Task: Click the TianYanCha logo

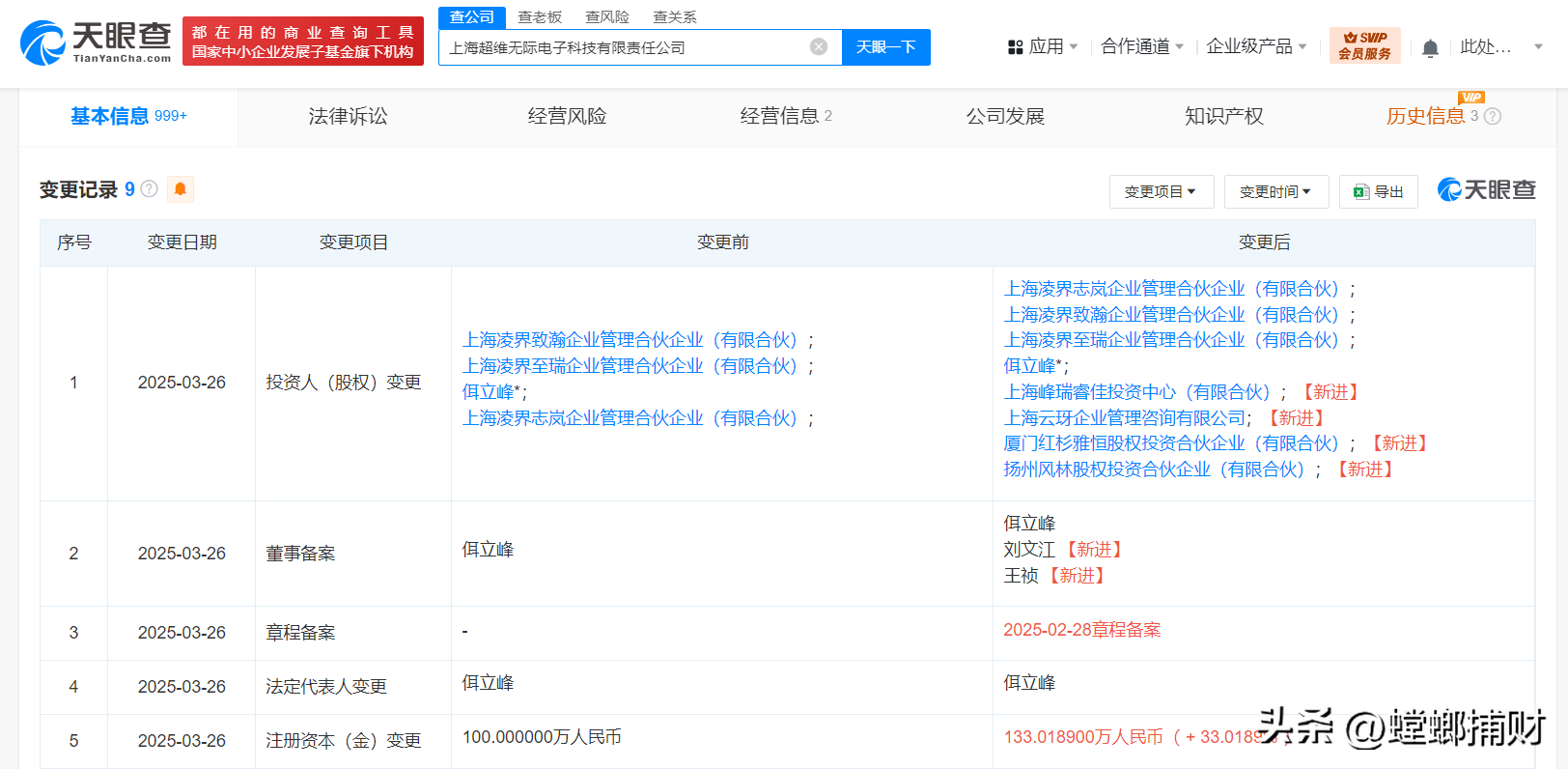Action: tap(96, 43)
